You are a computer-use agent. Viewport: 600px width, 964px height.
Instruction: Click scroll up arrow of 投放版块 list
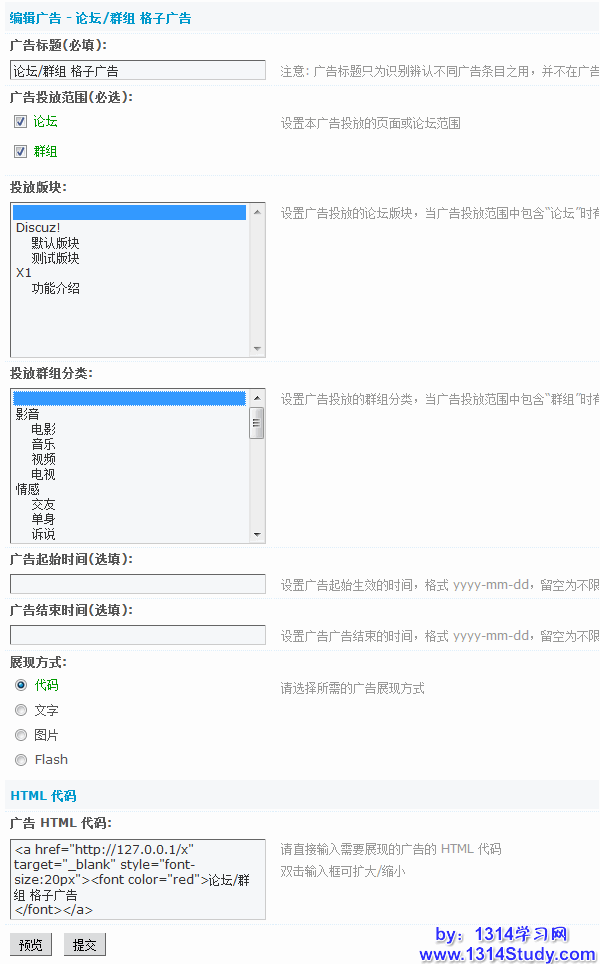pyautogui.click(x=258, y=211)
